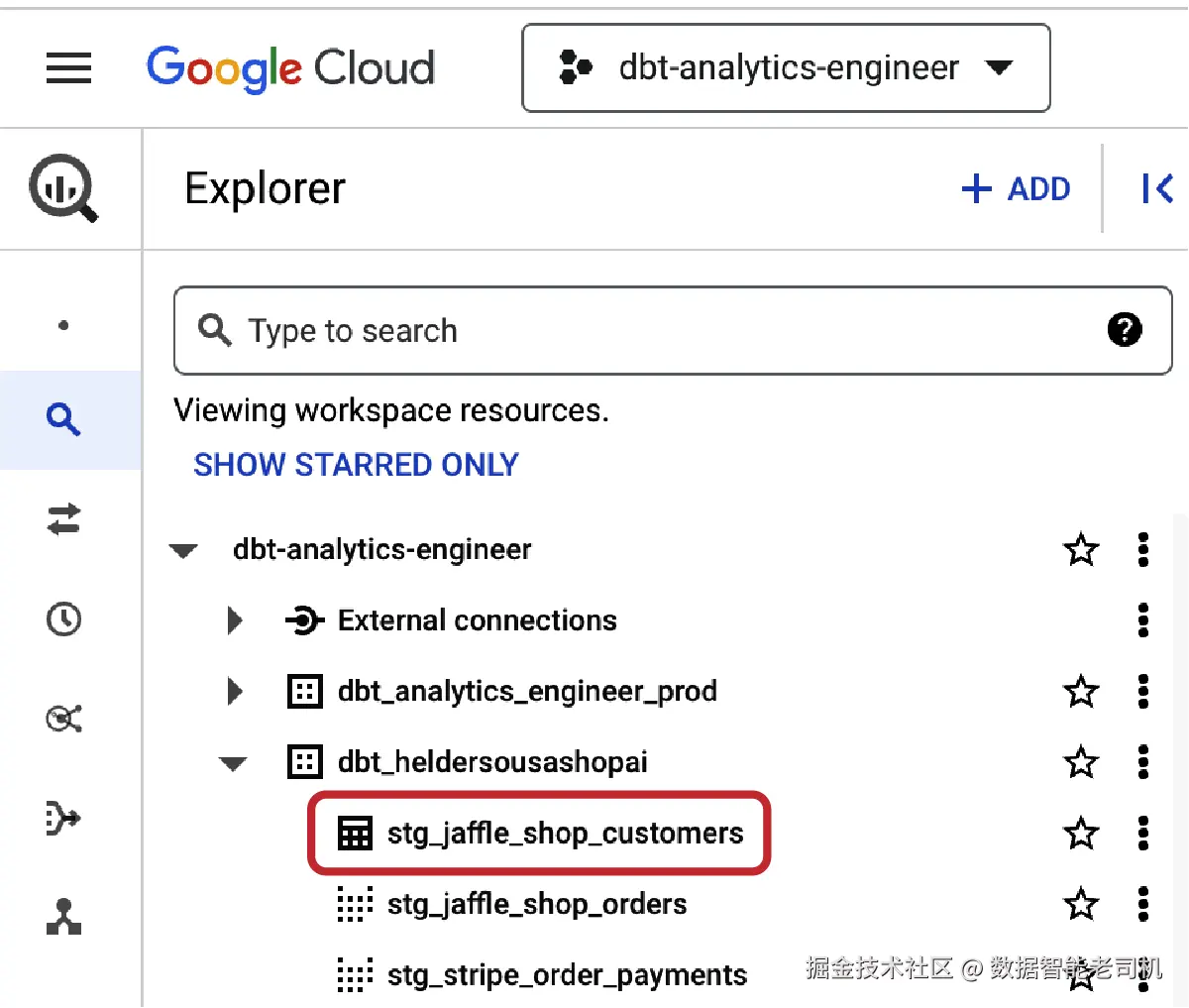
Task: Star the stg_jaffle_shop_orders view
Action: [1081, 903]
